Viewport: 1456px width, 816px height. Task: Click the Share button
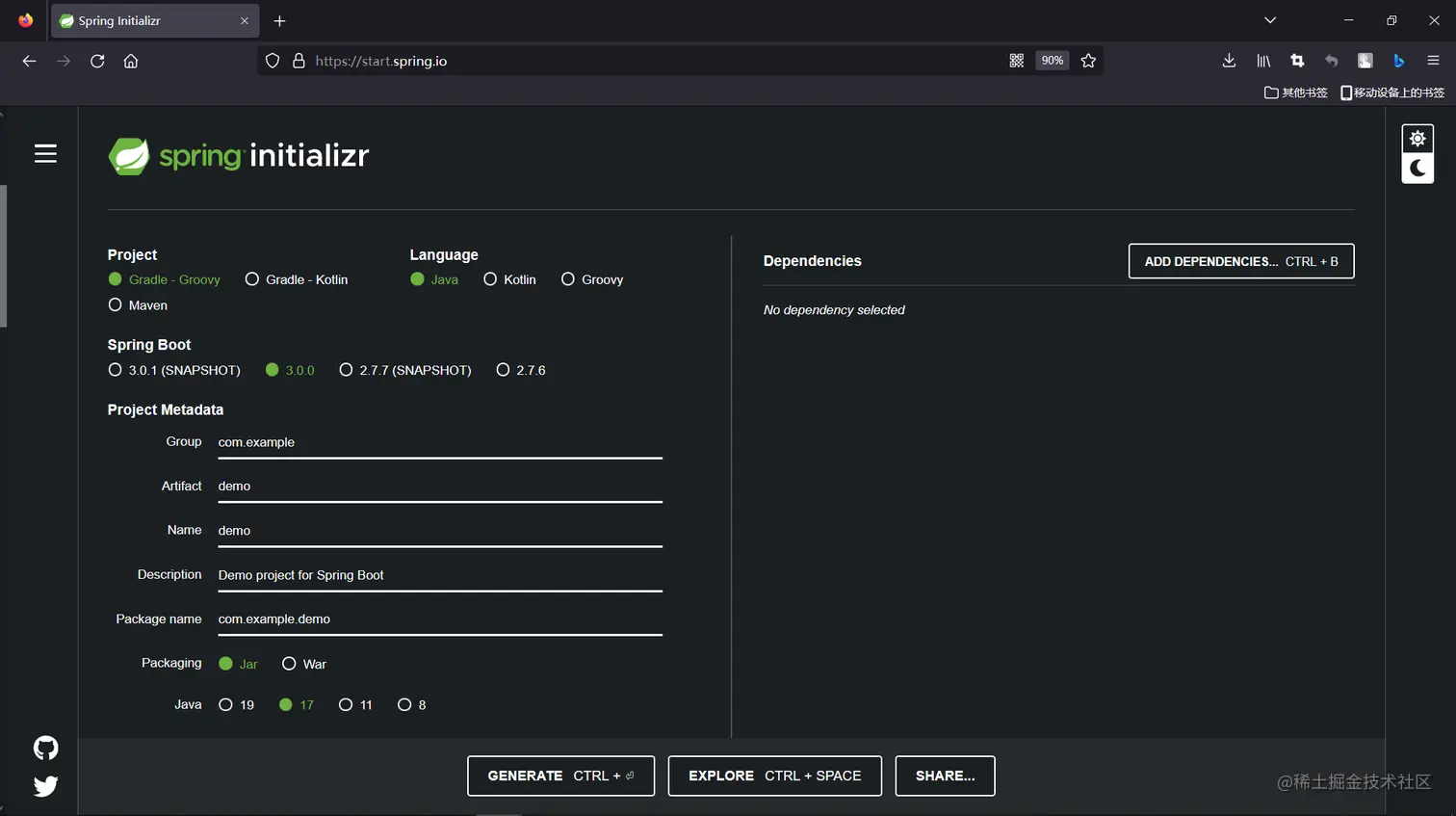coord(945,776)
